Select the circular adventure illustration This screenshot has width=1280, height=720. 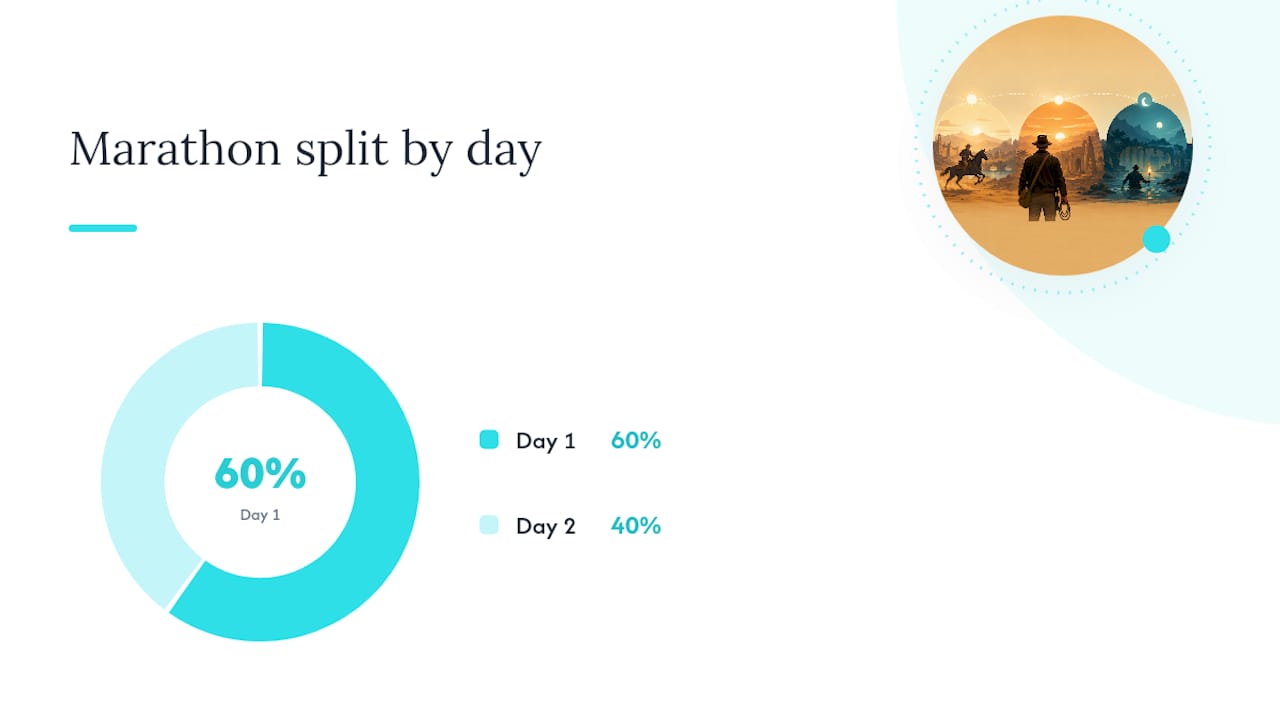pyautogui.click(x=1063, y=145)
